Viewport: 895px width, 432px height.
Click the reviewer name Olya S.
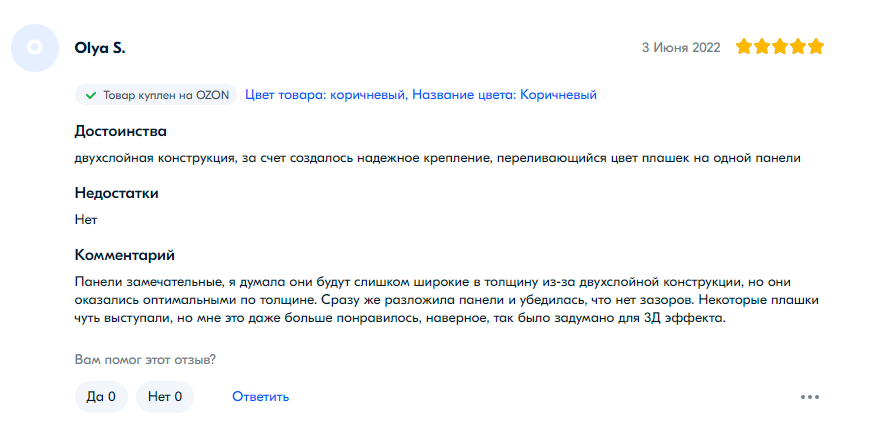(100, 47)
